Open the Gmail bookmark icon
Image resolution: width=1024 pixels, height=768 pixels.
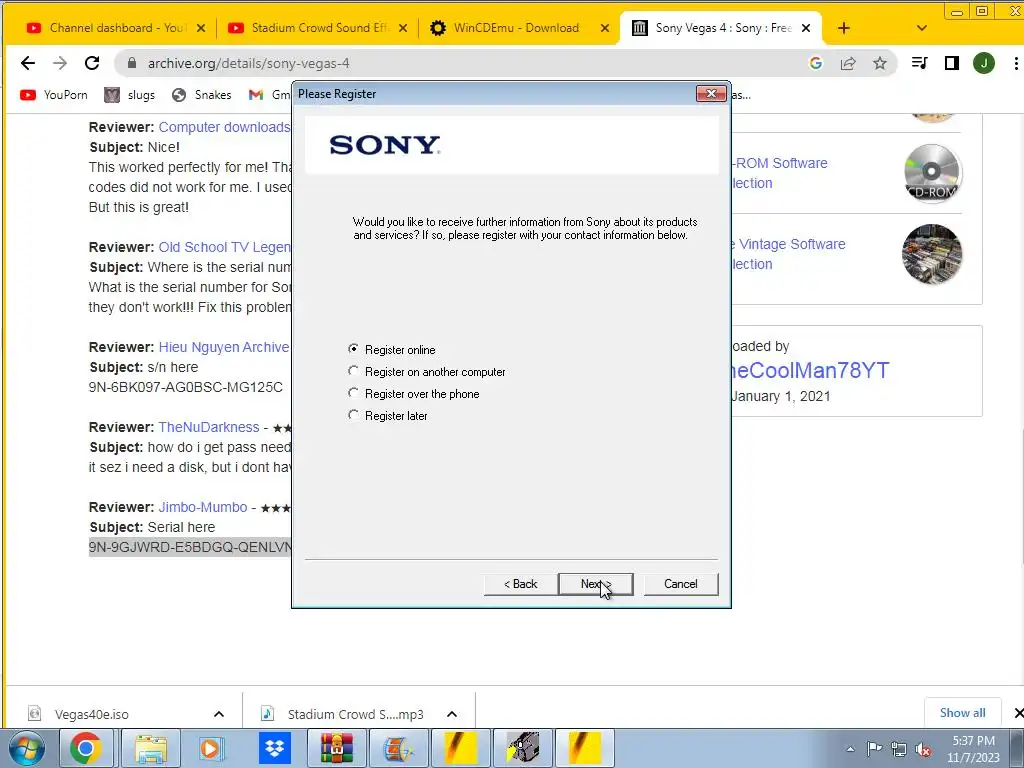256,95
